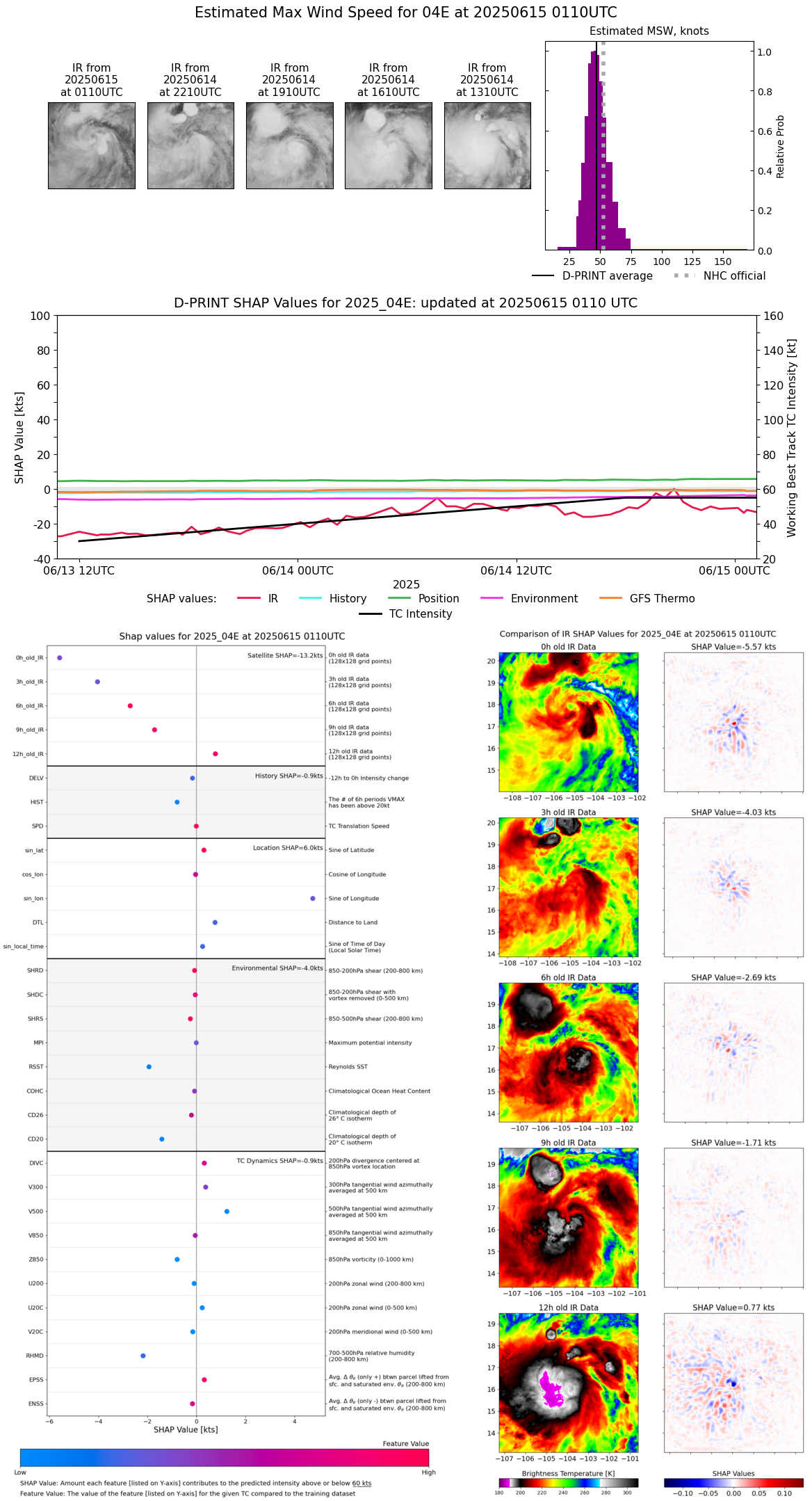Click the SHAP Values blue-red colorbar
Viewport: 812px width, 1501px height.
coord(733,1483)
